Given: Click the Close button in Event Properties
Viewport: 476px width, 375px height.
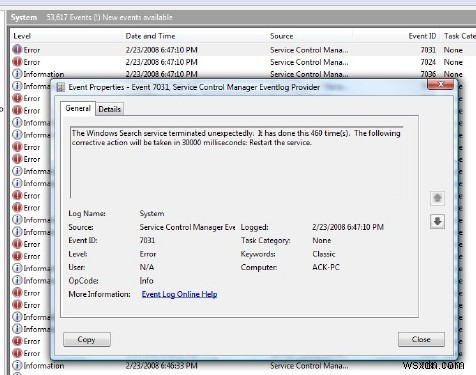Looking at the screenshot, I should 421,339.
